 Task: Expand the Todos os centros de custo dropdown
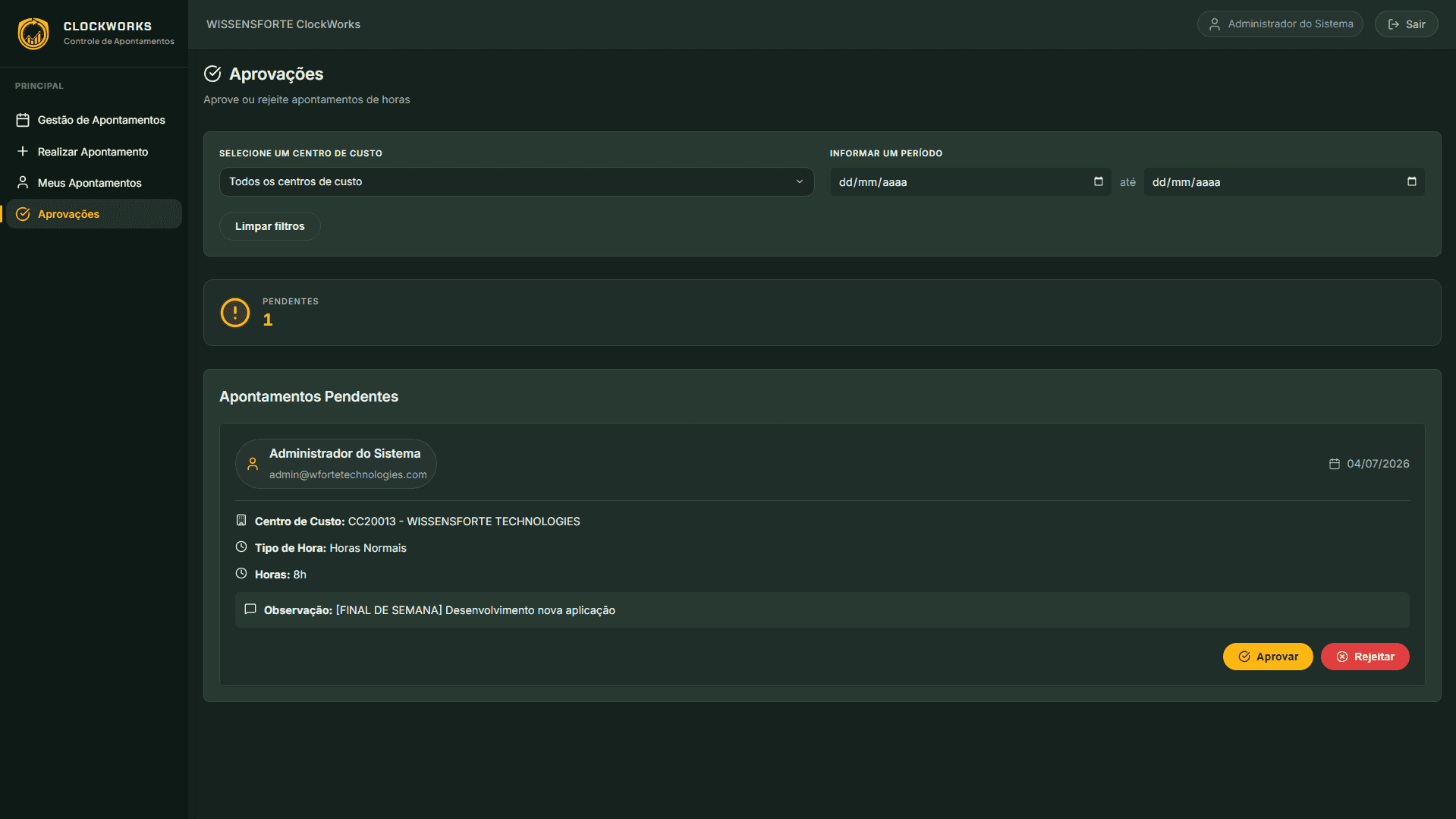pos(517,181)
